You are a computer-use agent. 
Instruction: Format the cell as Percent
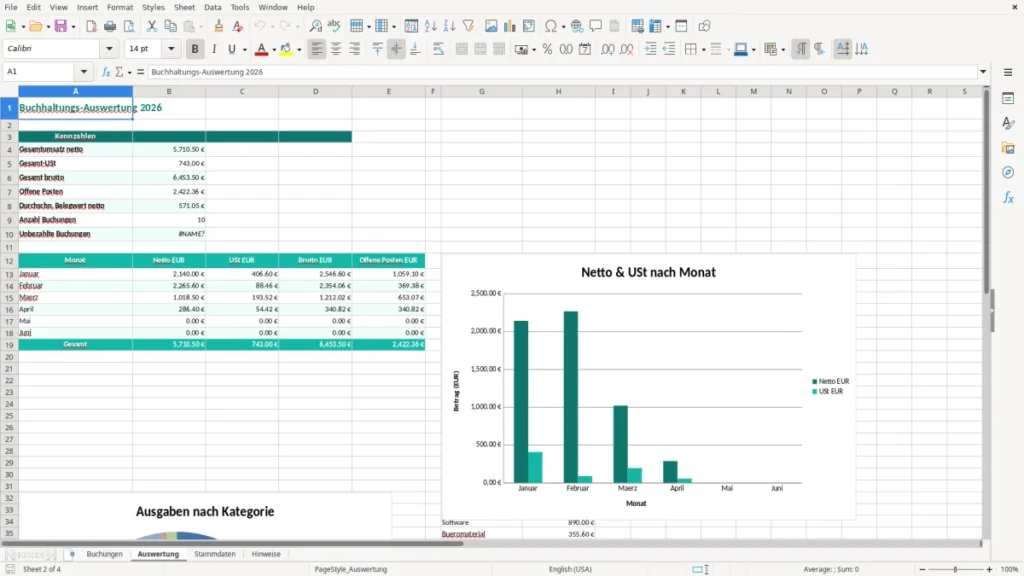coord(547,49)
